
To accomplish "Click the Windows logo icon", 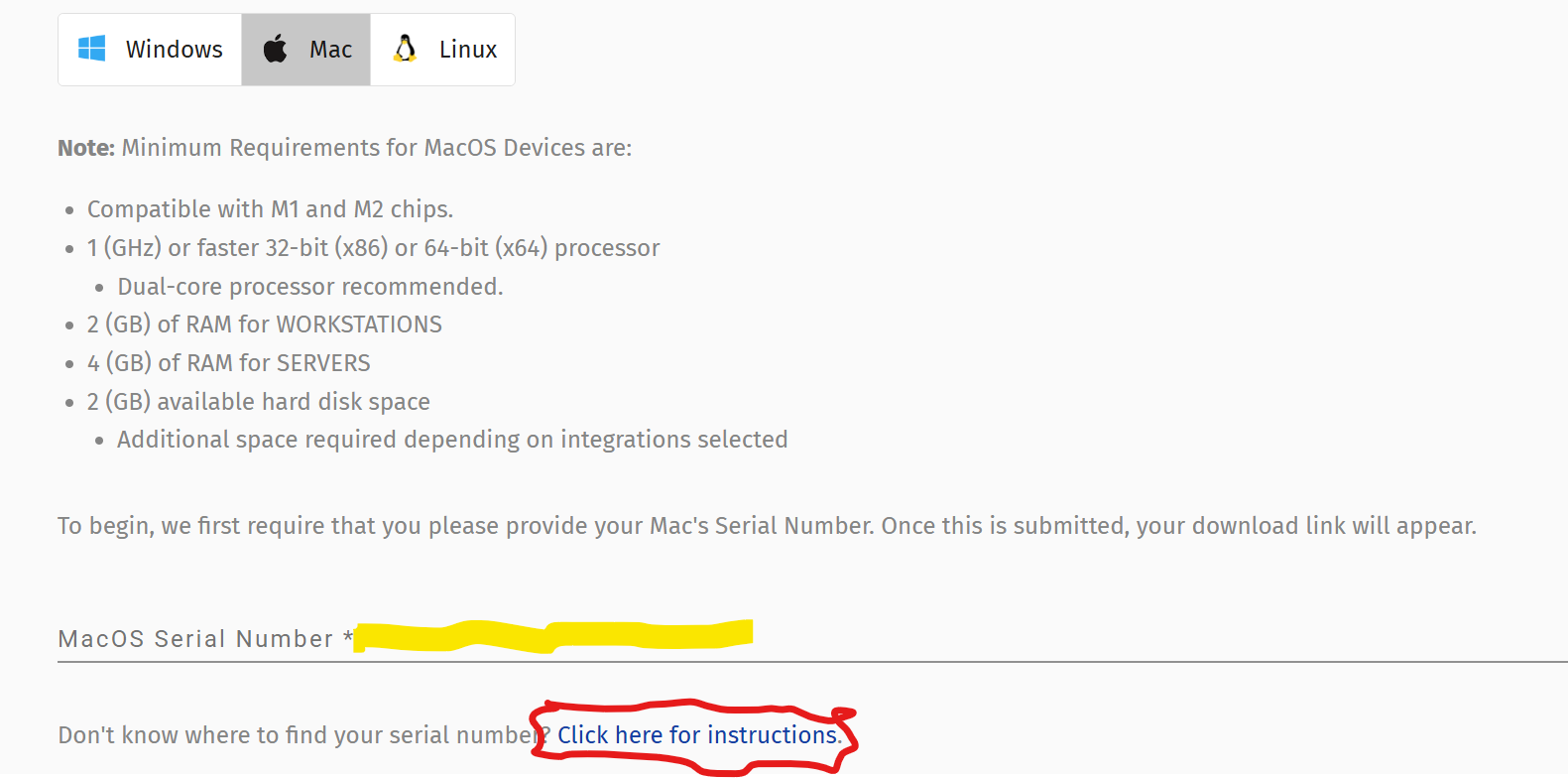I will point(92,49).
